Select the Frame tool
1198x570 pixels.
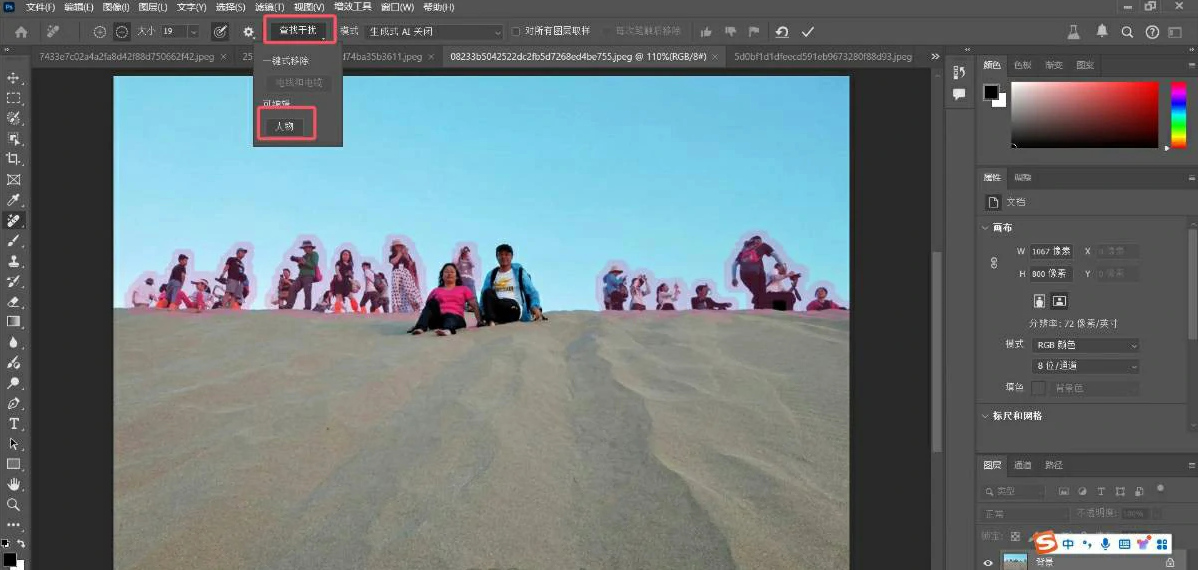click(x=13, y=180)
